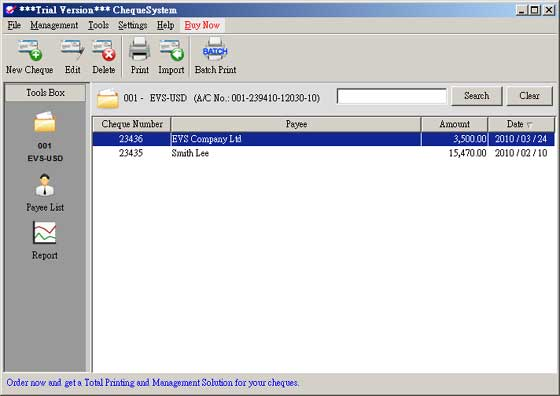Click the account number text 001-239410-12030-10
The height and width of the screenshot is (396, 560).
(x=274, y=98)
